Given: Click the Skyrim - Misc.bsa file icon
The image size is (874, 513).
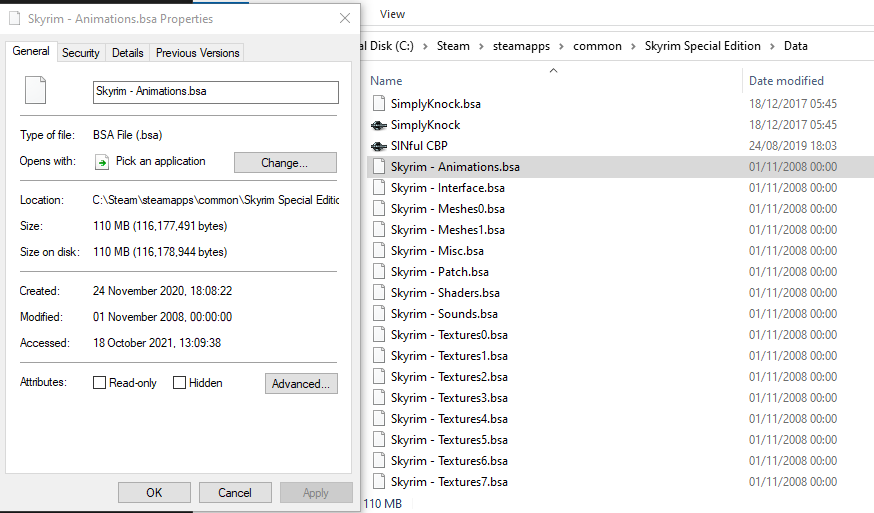Looking at the screenshot, I should 379,250.
